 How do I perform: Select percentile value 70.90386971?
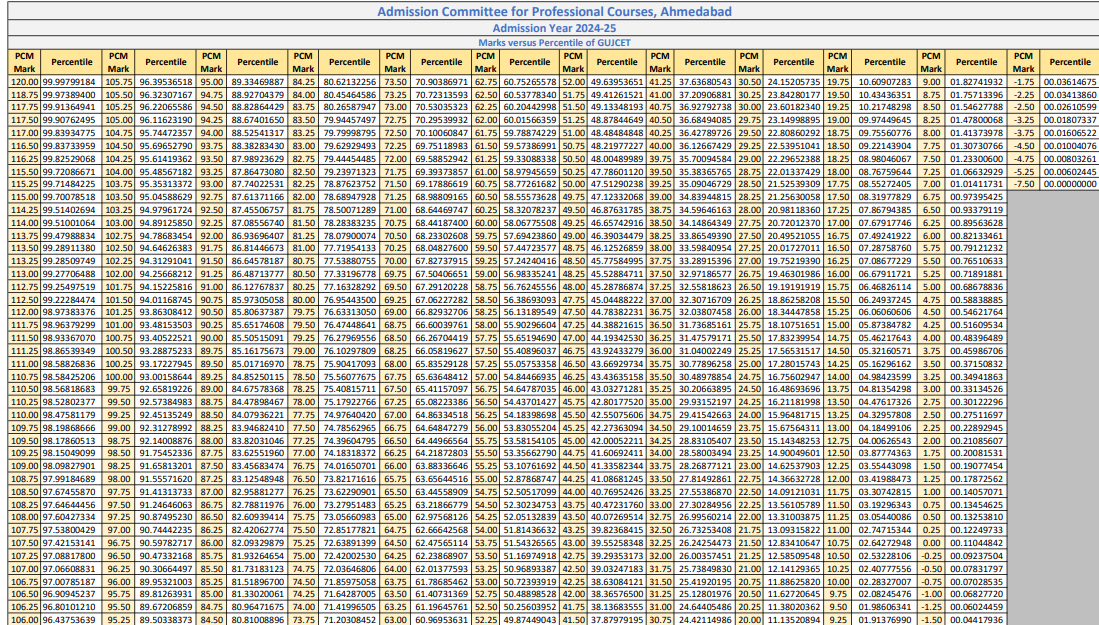coord(442,82)
